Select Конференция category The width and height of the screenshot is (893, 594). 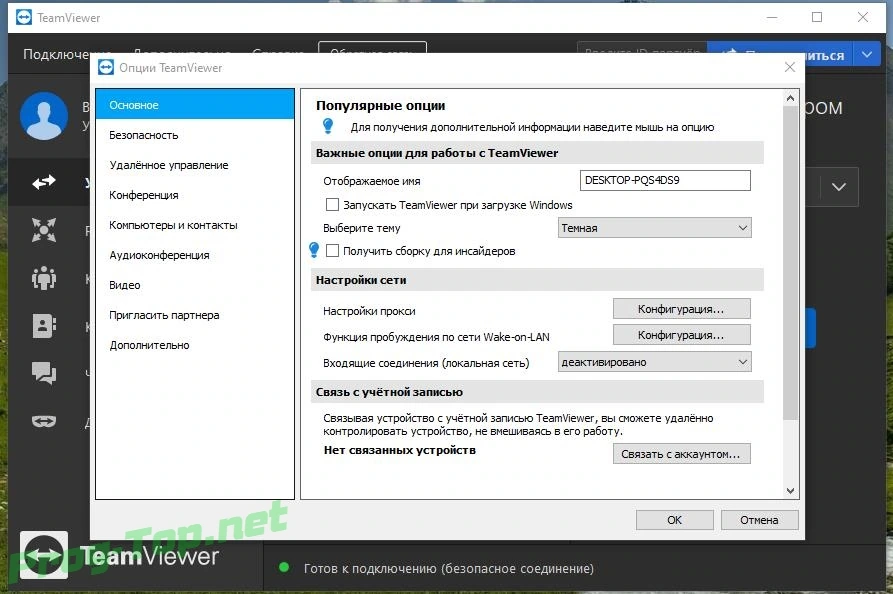point(195,195)
